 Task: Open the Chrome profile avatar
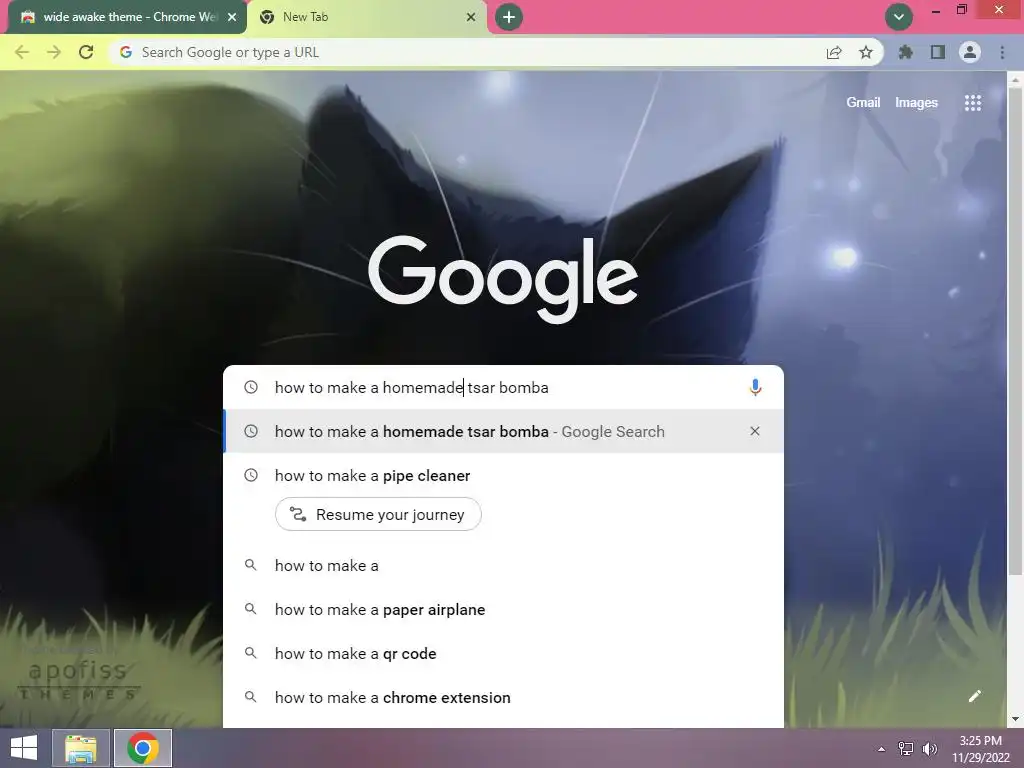tap(970, 52)
